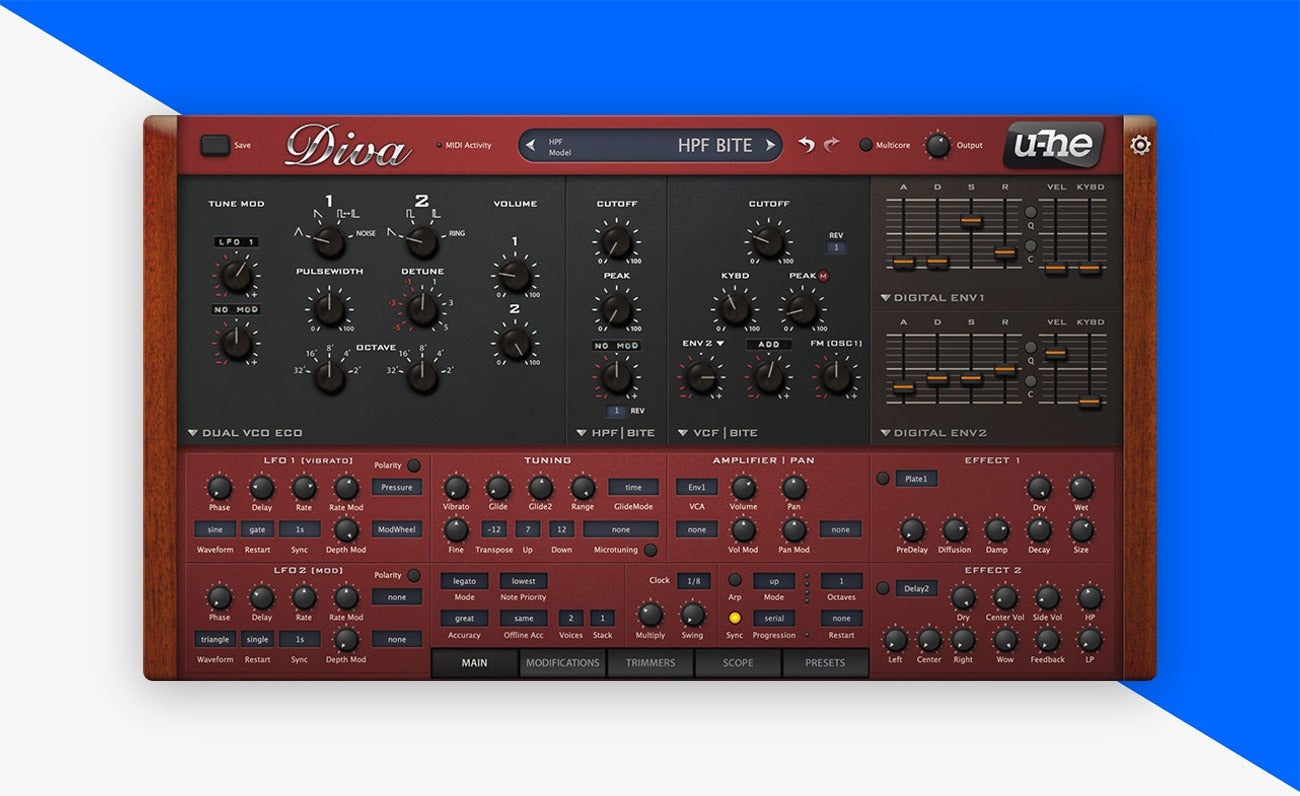The height and width of the screenshot is (796, 1300).
Task: Switch to the SCOPE tab
Action: pos(738,663)
